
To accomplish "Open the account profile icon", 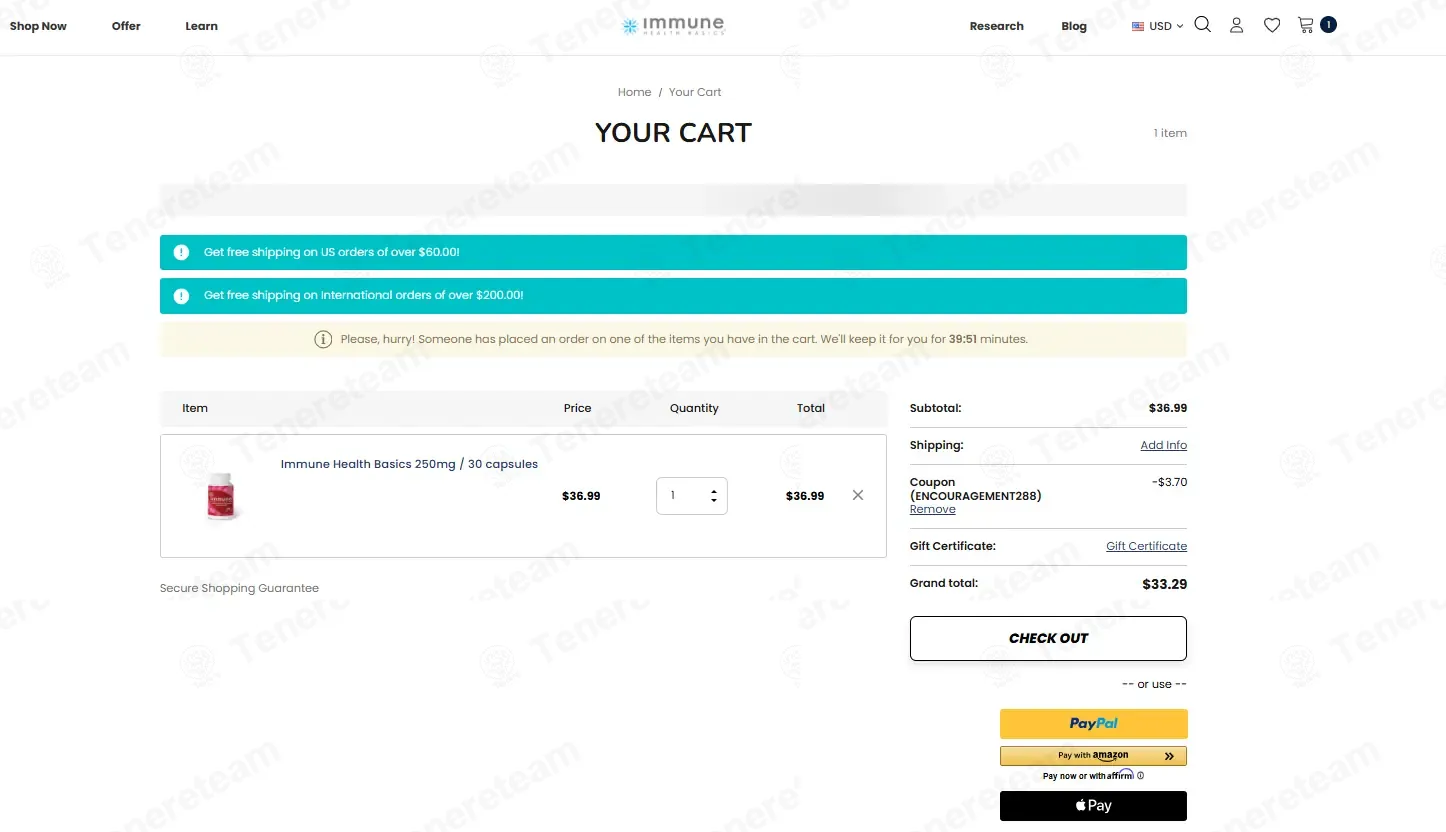I will (1237, 25).
